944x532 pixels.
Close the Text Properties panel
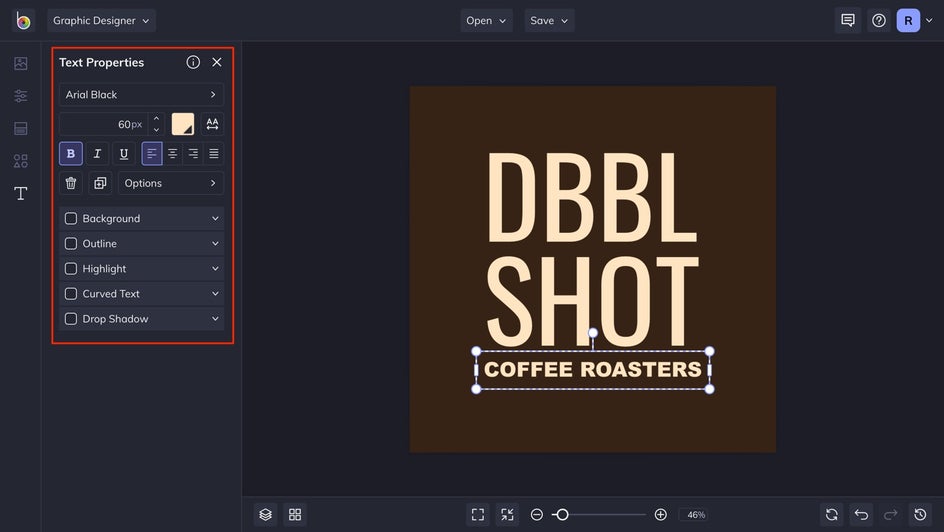pyautogui.click(x=217, y=62)
